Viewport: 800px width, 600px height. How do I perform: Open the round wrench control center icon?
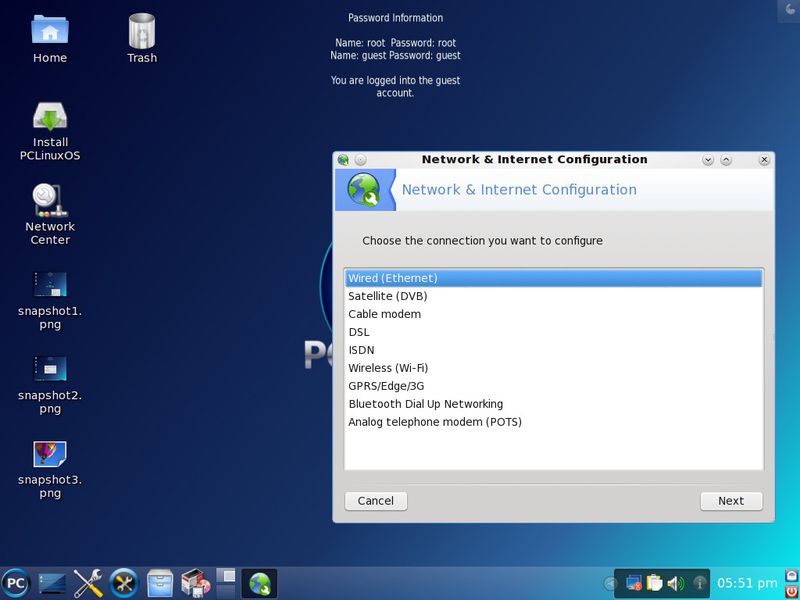[x=124, y=583]
